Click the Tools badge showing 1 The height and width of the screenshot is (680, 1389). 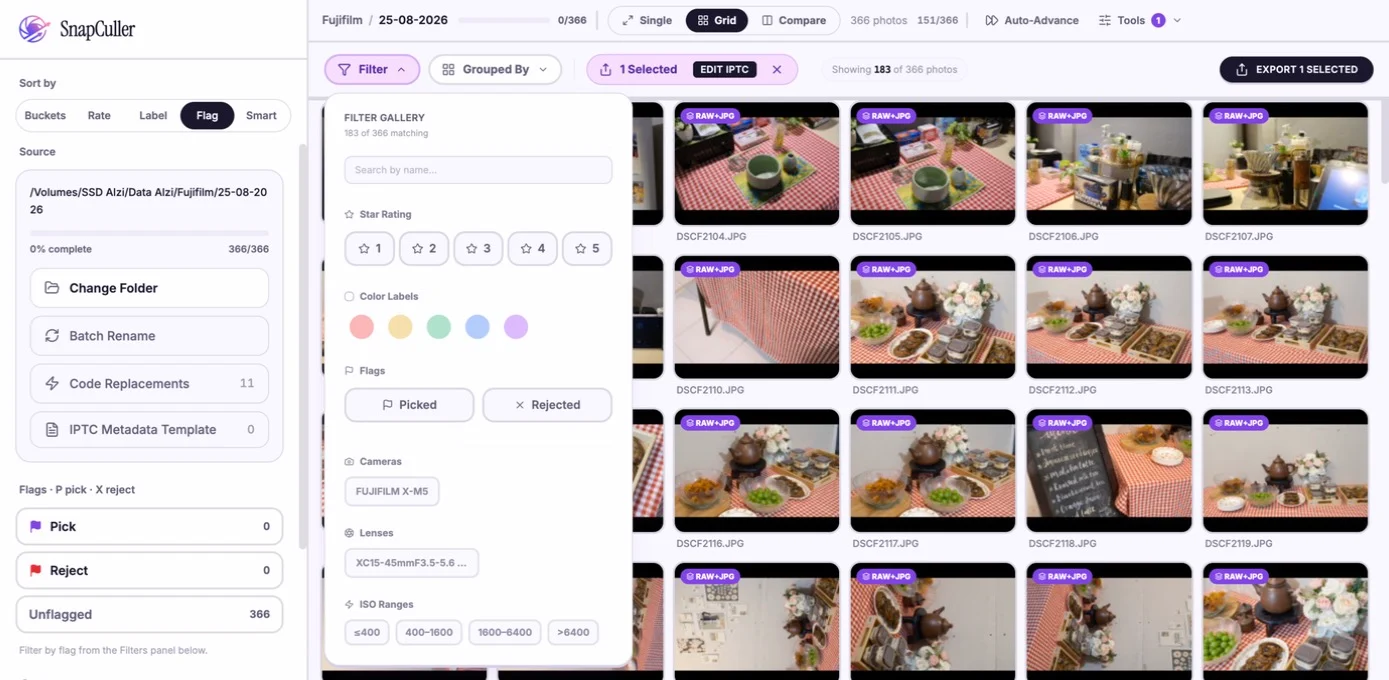tap(1158, 20)
